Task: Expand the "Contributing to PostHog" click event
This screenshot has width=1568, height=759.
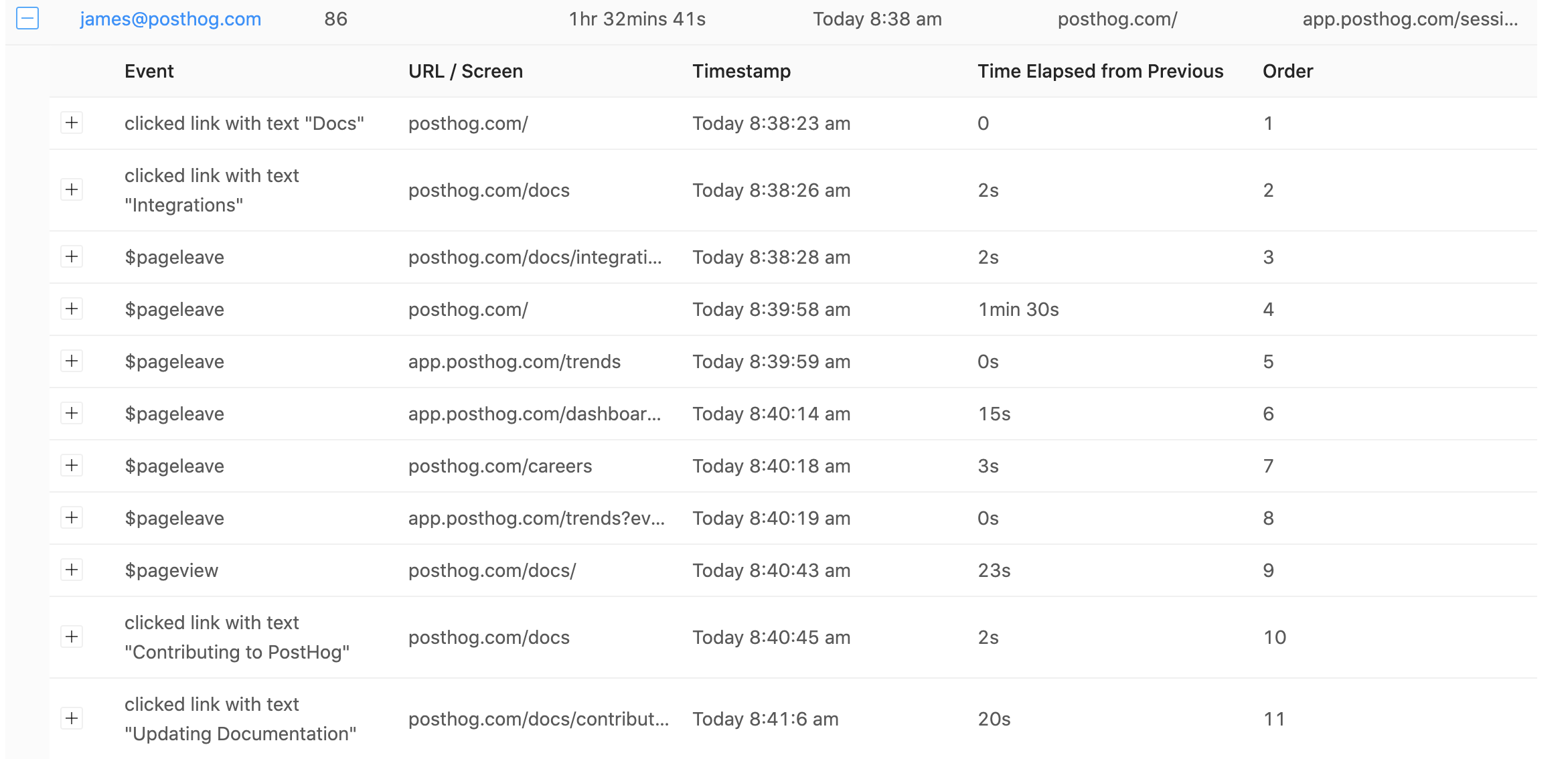Action: coord(72,637)
